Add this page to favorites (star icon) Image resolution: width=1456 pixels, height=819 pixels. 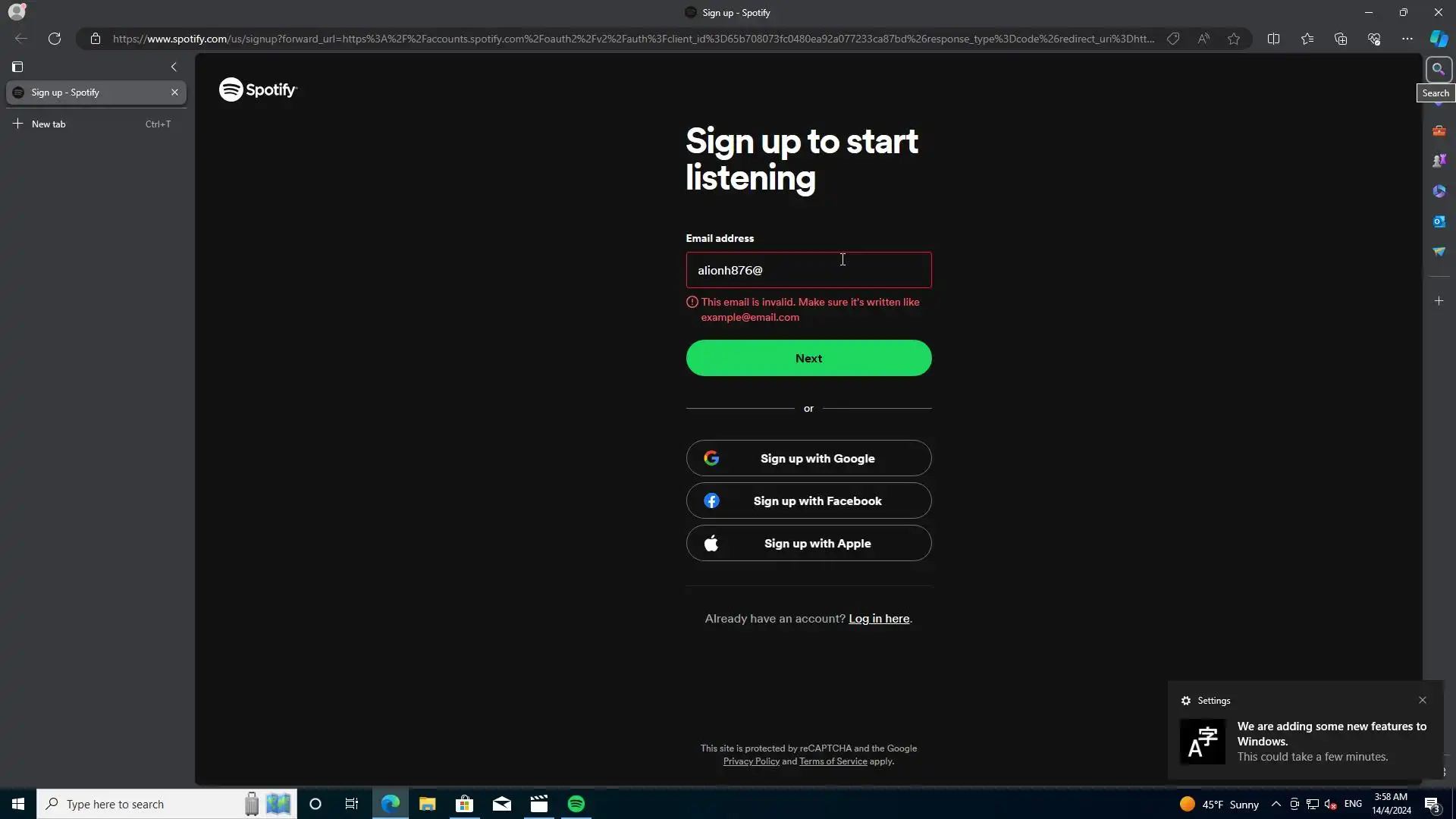pyautogui.click(x=1234, y=39)
